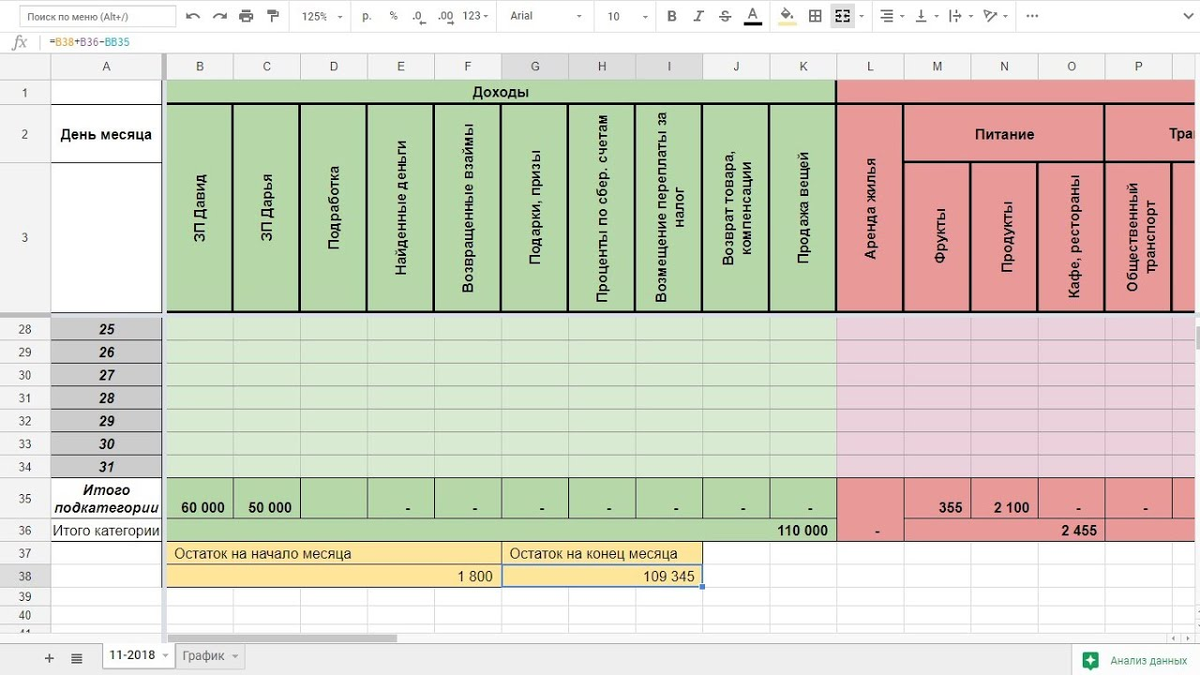Select row 35 header
Viewport: 1200px width, 675px height.
[25, 498]
